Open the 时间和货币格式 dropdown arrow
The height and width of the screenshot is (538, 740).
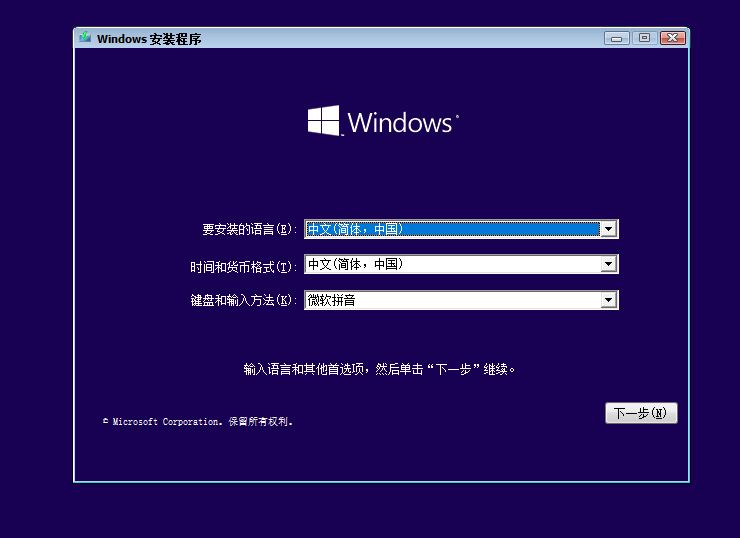[x=608, y=264]
